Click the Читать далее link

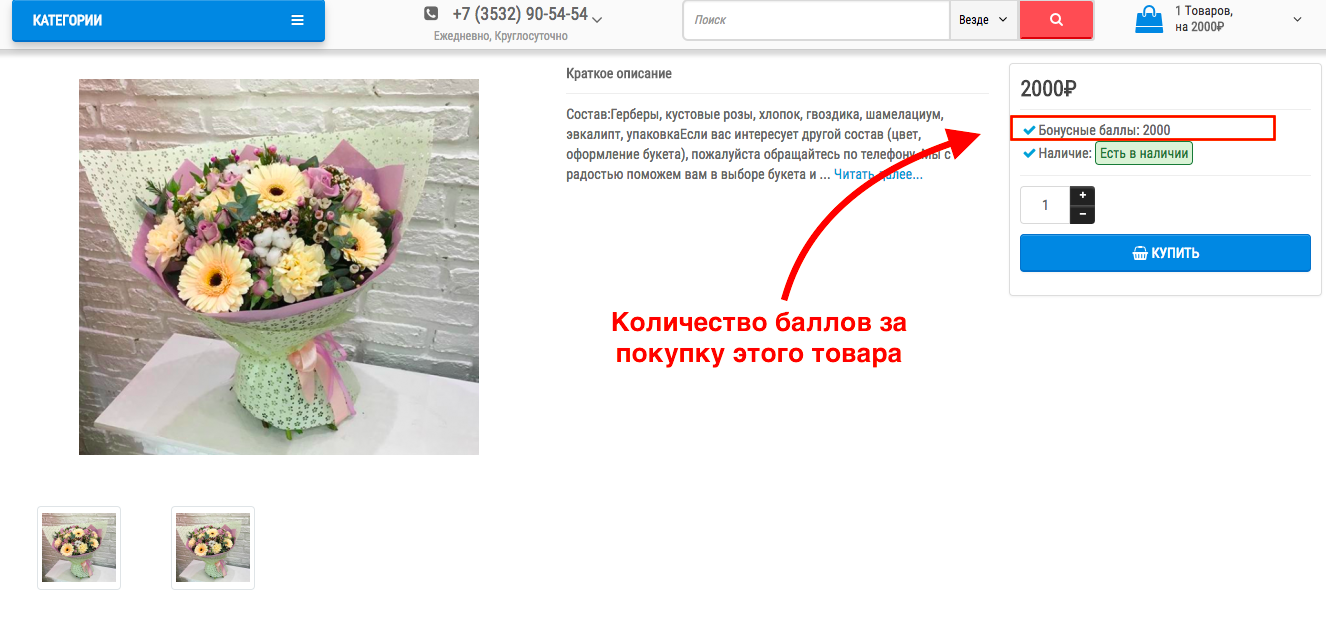coord(878,174)
